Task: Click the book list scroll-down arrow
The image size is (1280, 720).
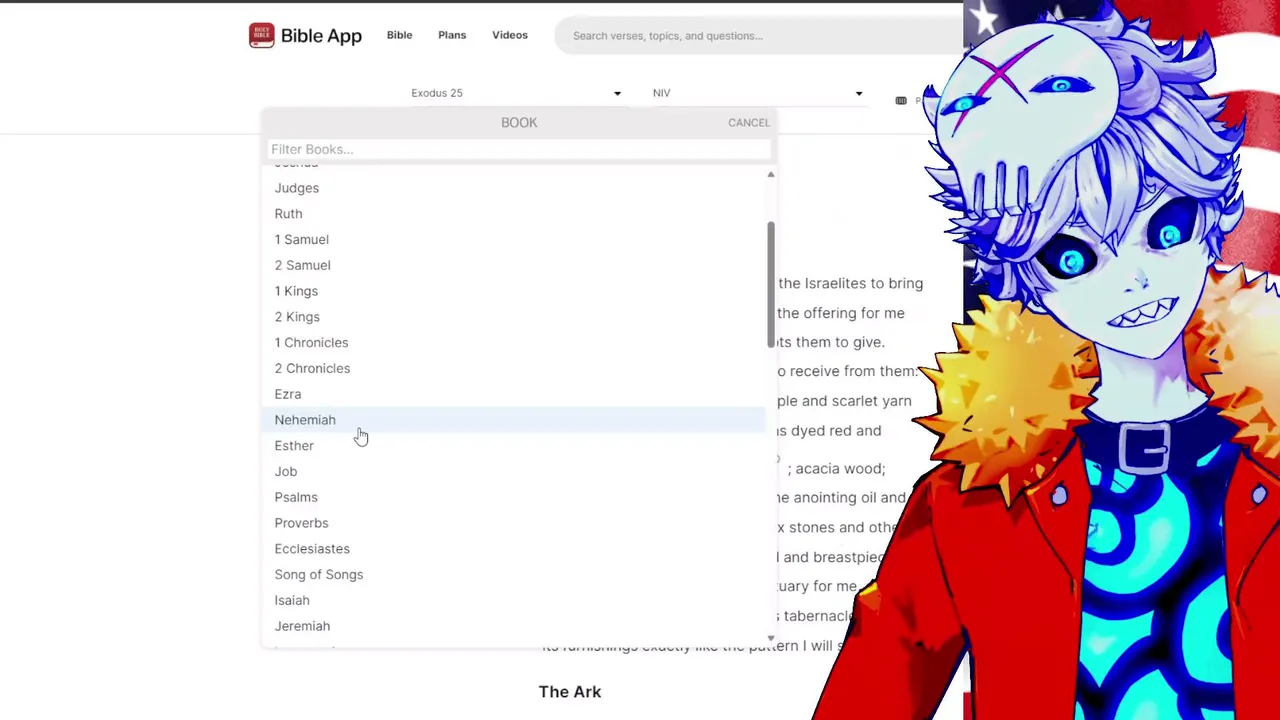Action: 770,638
